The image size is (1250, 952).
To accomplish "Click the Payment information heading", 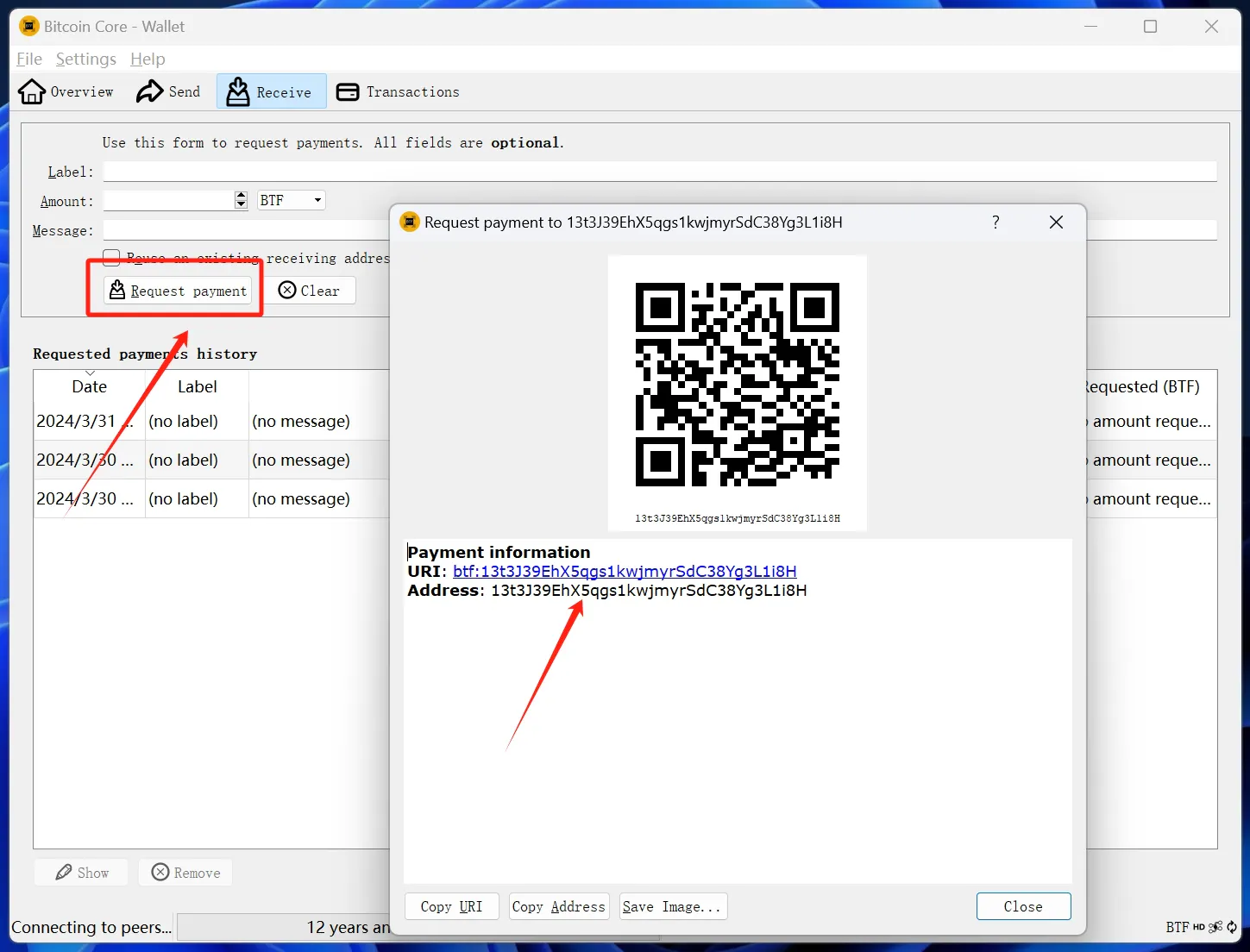I will (499, 552).
